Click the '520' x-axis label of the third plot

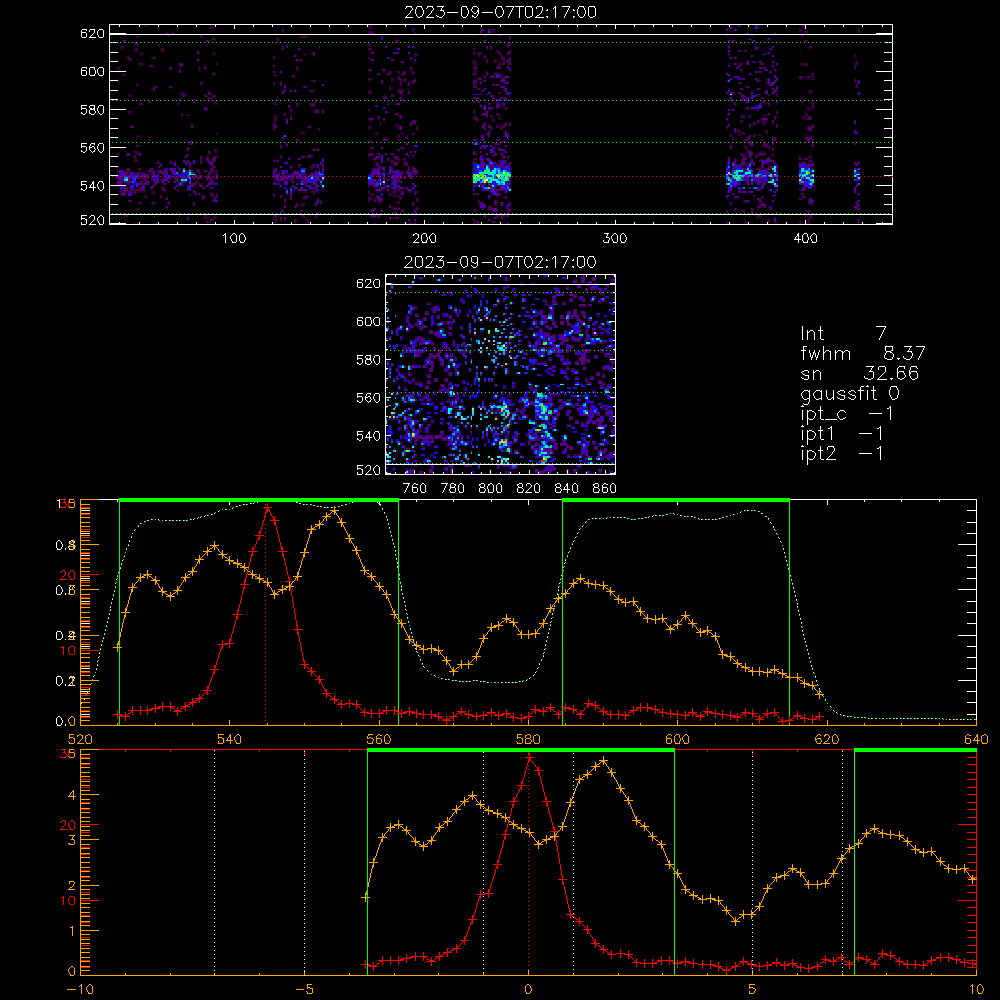click(80, 739)
